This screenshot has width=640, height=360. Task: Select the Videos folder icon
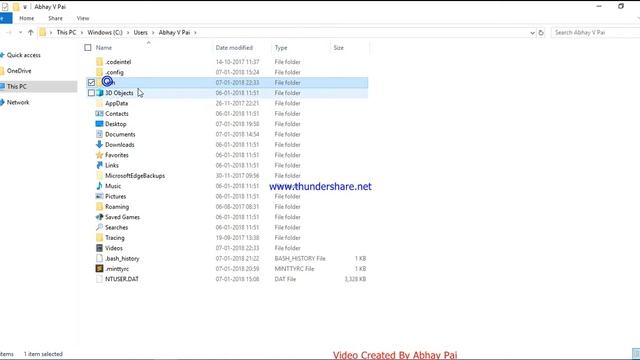click(x=99, y=248)
